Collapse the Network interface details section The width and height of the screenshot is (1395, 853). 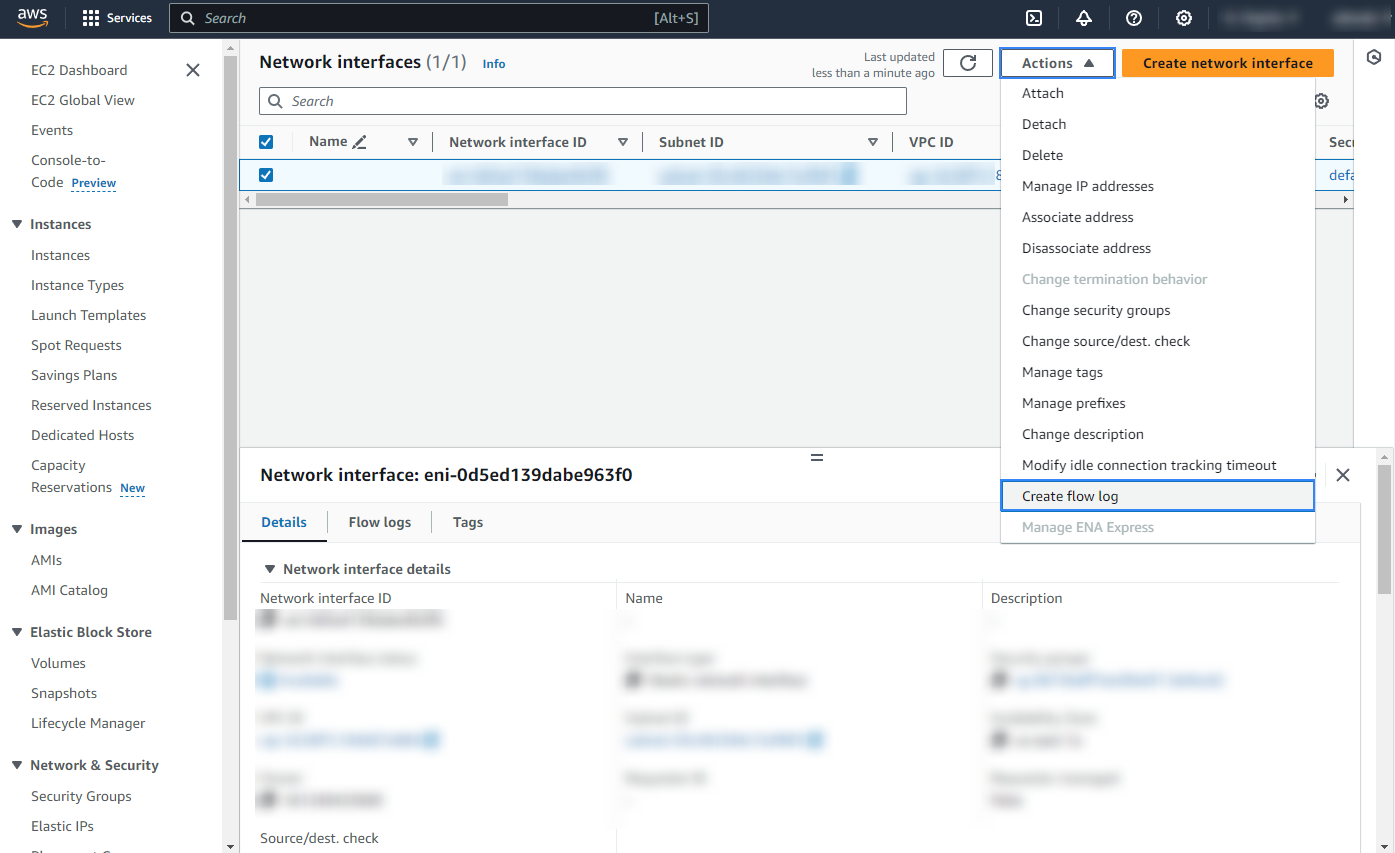click(x=269, y=569)
